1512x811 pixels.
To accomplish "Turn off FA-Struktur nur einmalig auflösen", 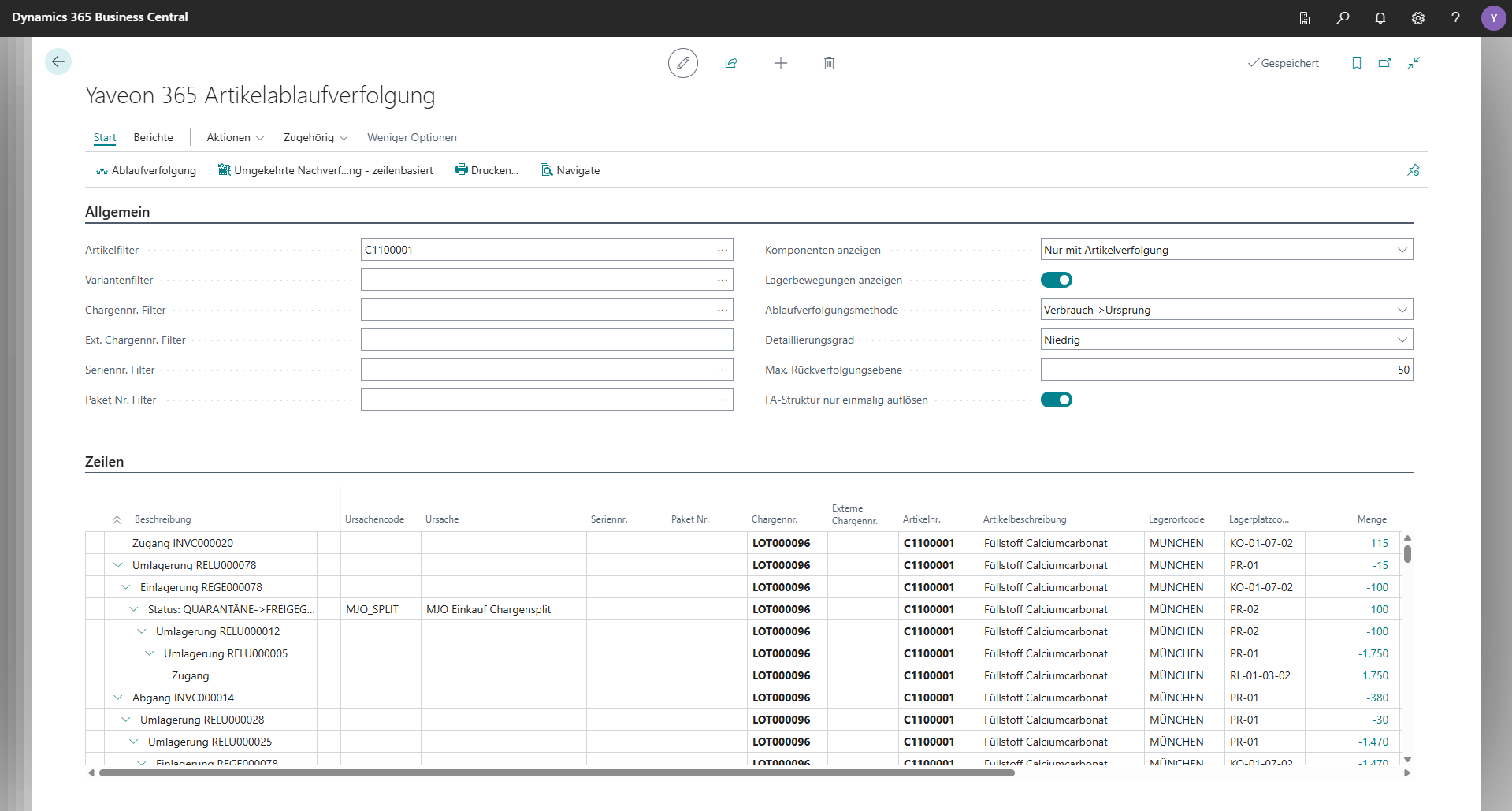I will pyautogui.click(x=1056, y=400).
